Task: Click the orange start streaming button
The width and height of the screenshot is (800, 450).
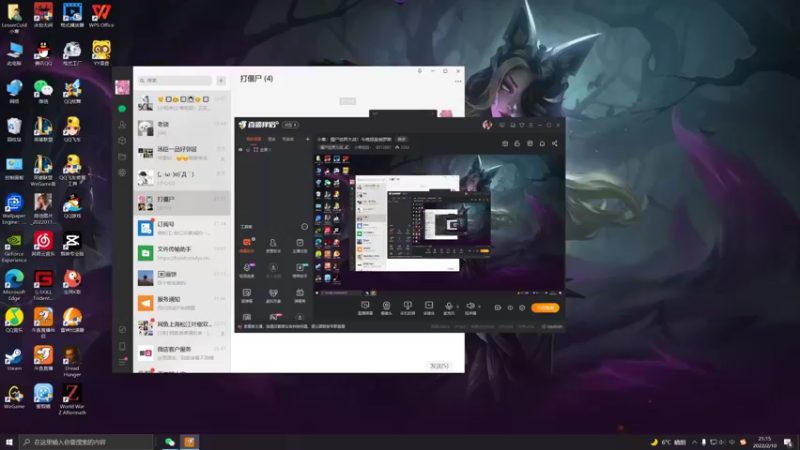Action: tap(545, 308)
